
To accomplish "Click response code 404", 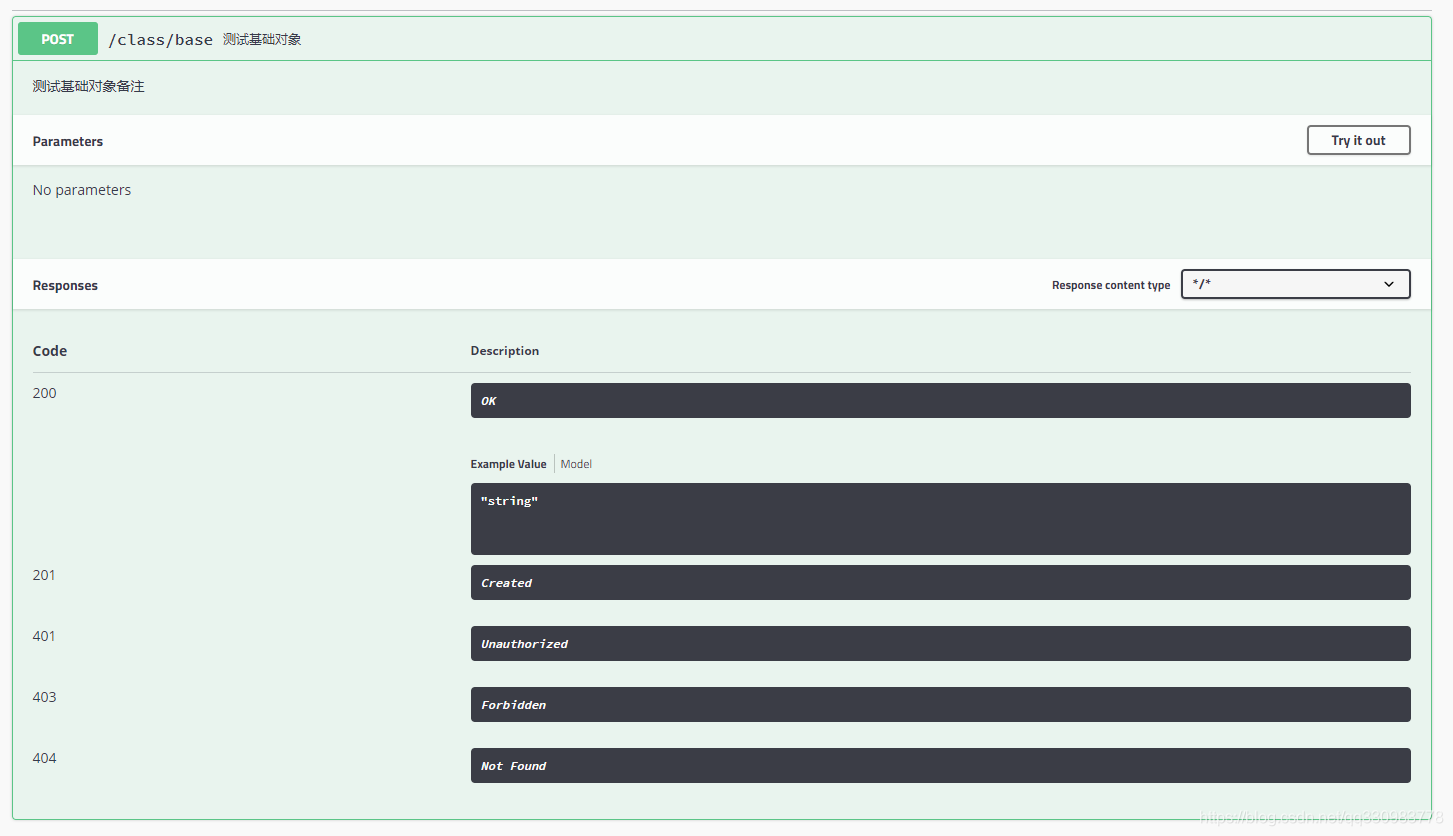I will point(45,758).
